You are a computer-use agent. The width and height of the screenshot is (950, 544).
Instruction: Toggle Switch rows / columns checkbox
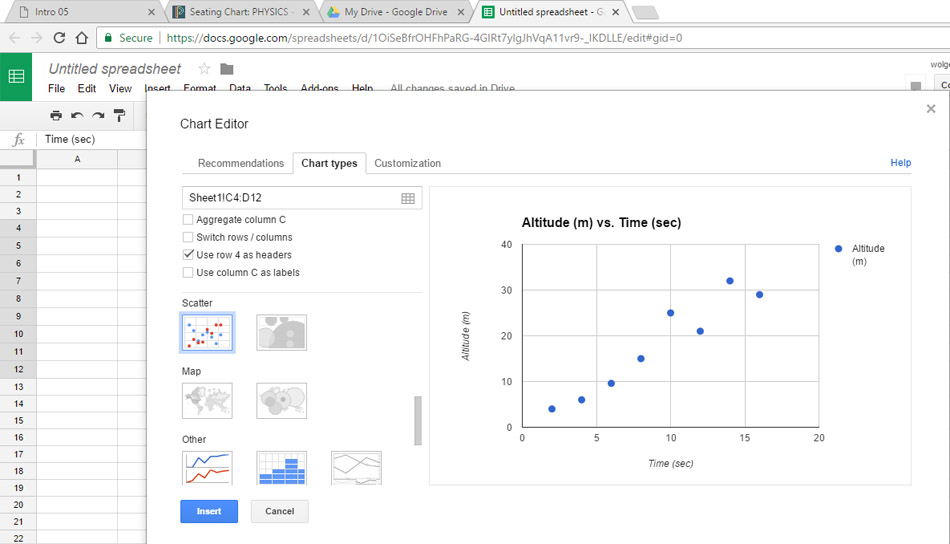(x=188, y=238)
